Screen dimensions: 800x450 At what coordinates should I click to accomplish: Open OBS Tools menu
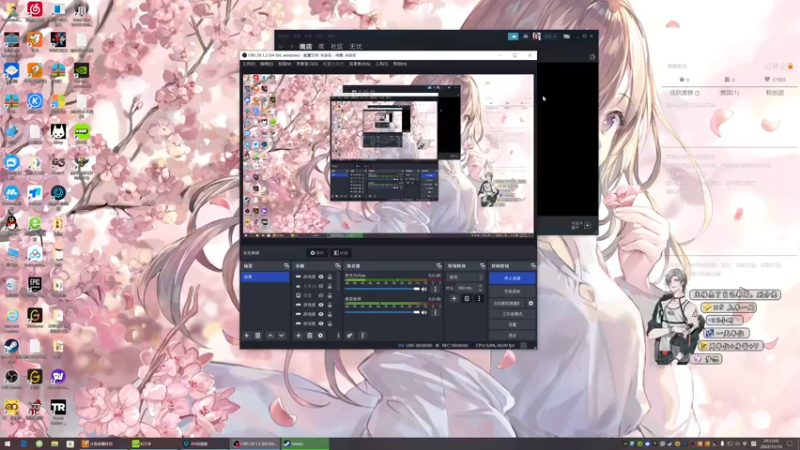pyautogui.click(x=382, y=64)
